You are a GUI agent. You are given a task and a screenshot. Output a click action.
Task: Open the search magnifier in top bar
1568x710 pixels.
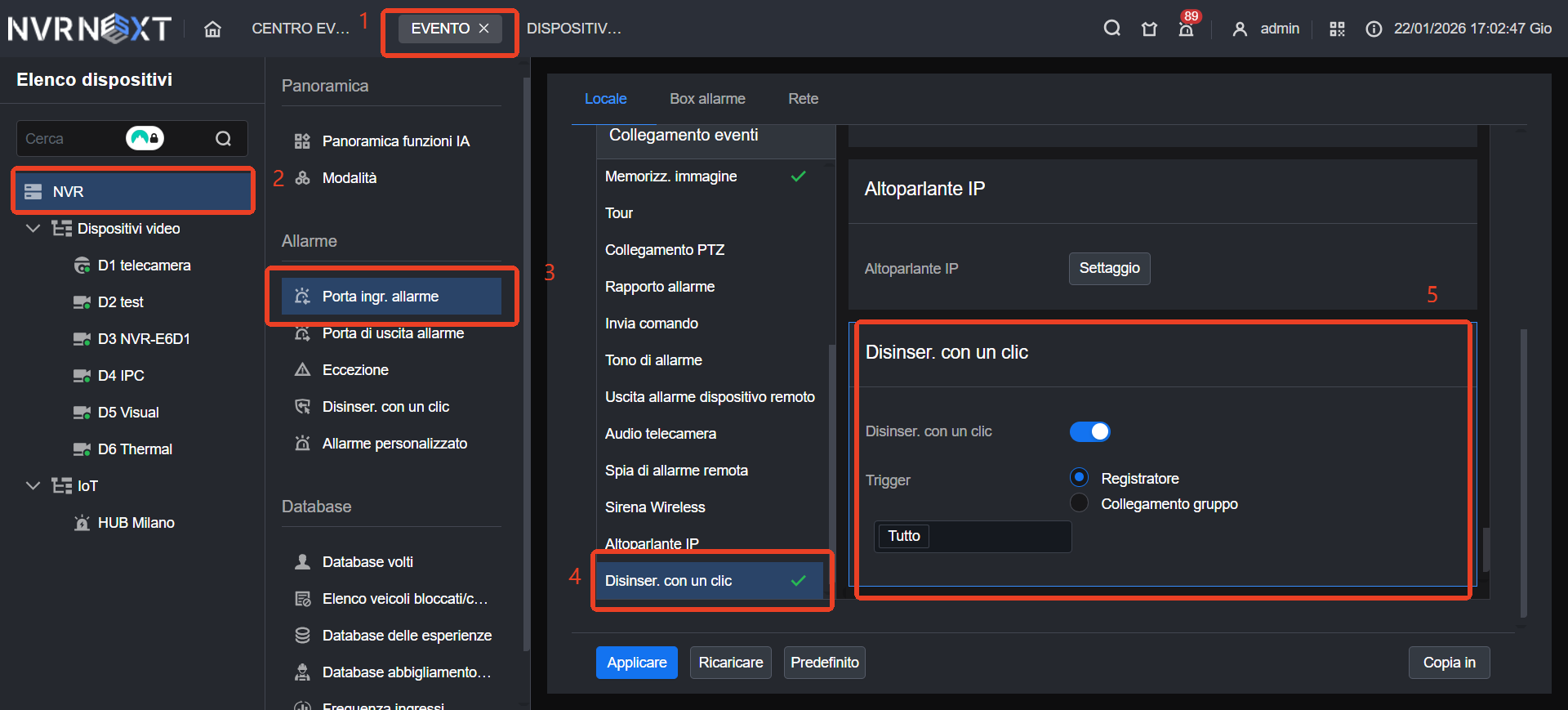1111,29
